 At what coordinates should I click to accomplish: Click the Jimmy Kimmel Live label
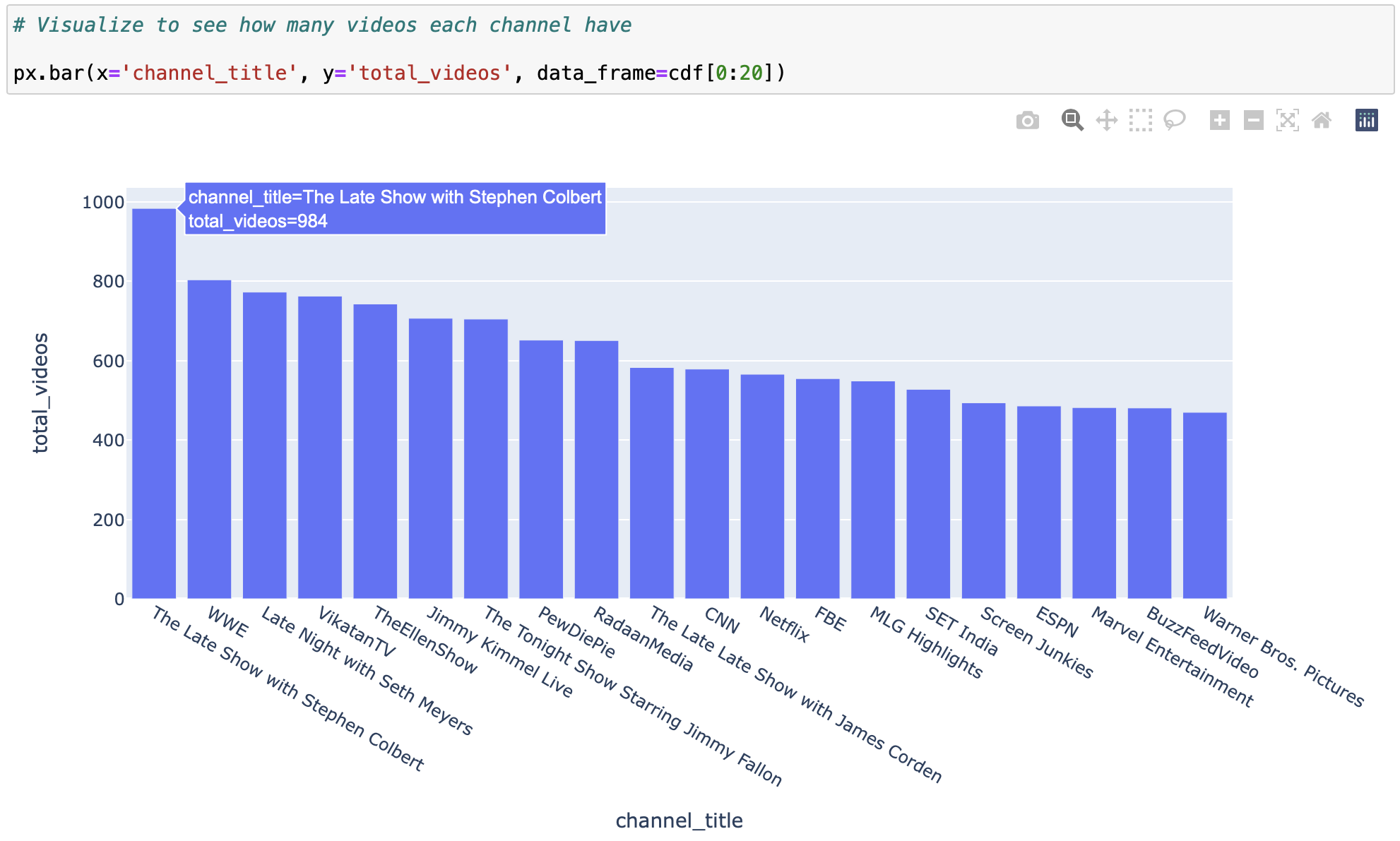[x=500, y=652]
